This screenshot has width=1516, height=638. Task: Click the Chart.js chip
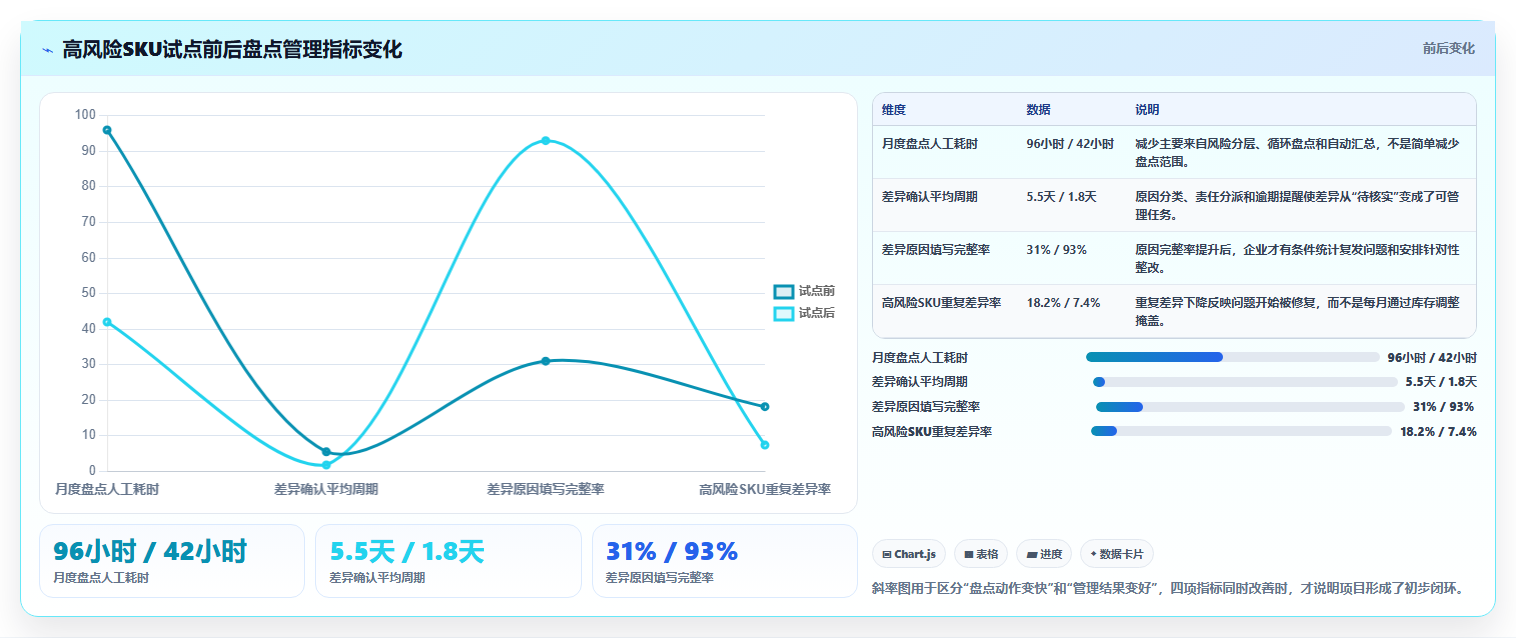(909, 554)
